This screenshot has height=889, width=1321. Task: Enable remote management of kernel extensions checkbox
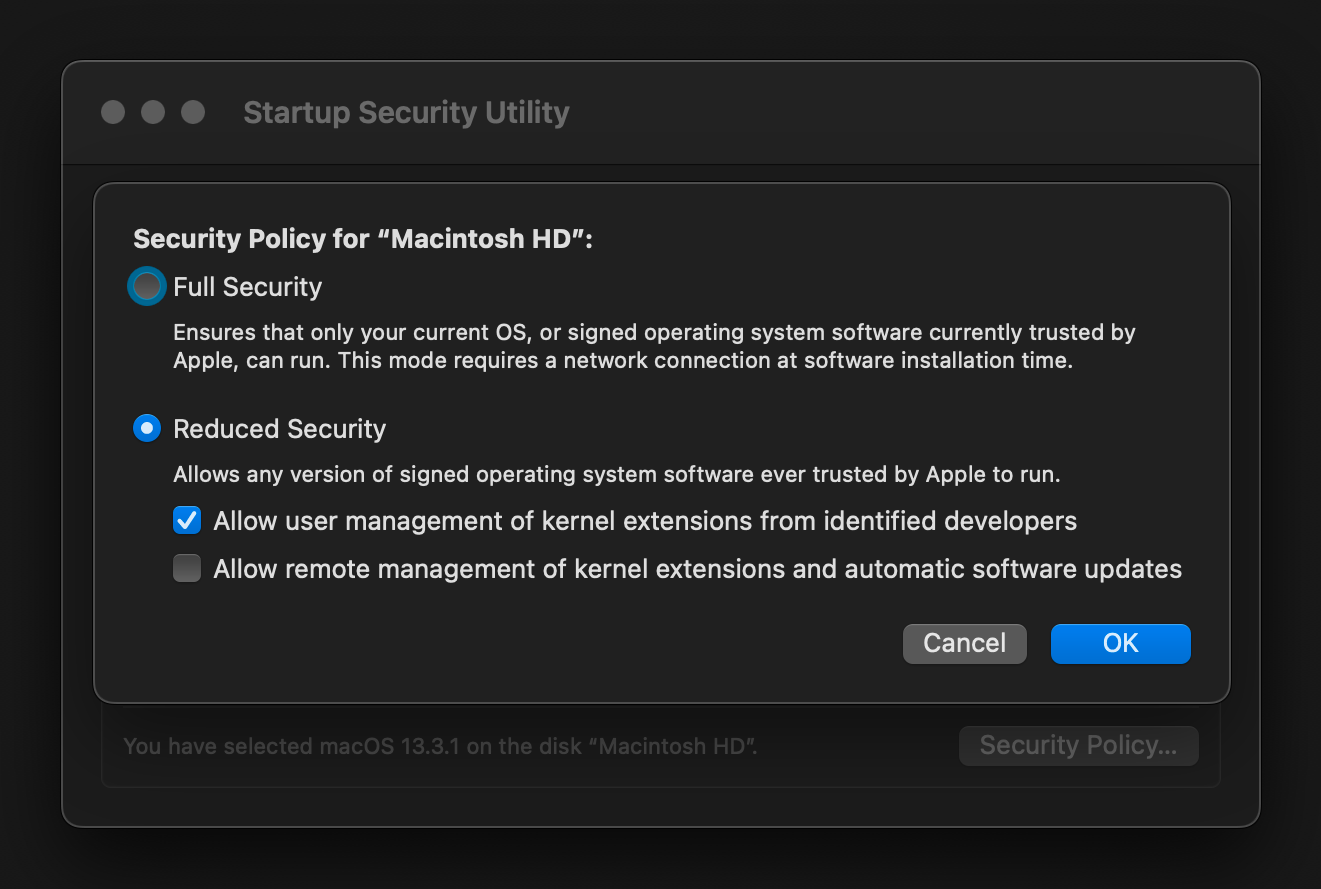pos(187,569)
